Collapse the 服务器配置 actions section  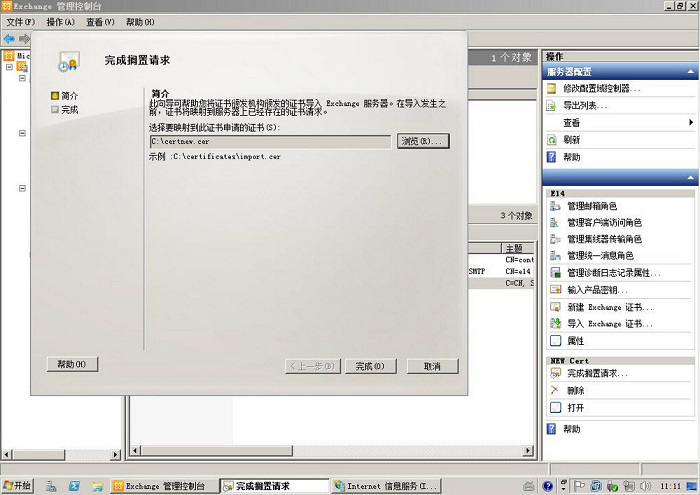click(x=688, y=72)
